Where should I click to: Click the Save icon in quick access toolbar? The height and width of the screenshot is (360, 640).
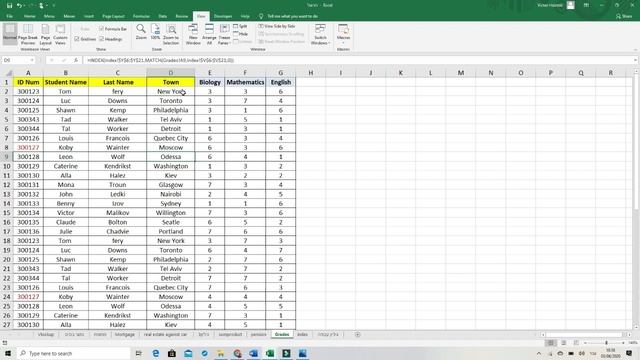click(x=9, y=5)
